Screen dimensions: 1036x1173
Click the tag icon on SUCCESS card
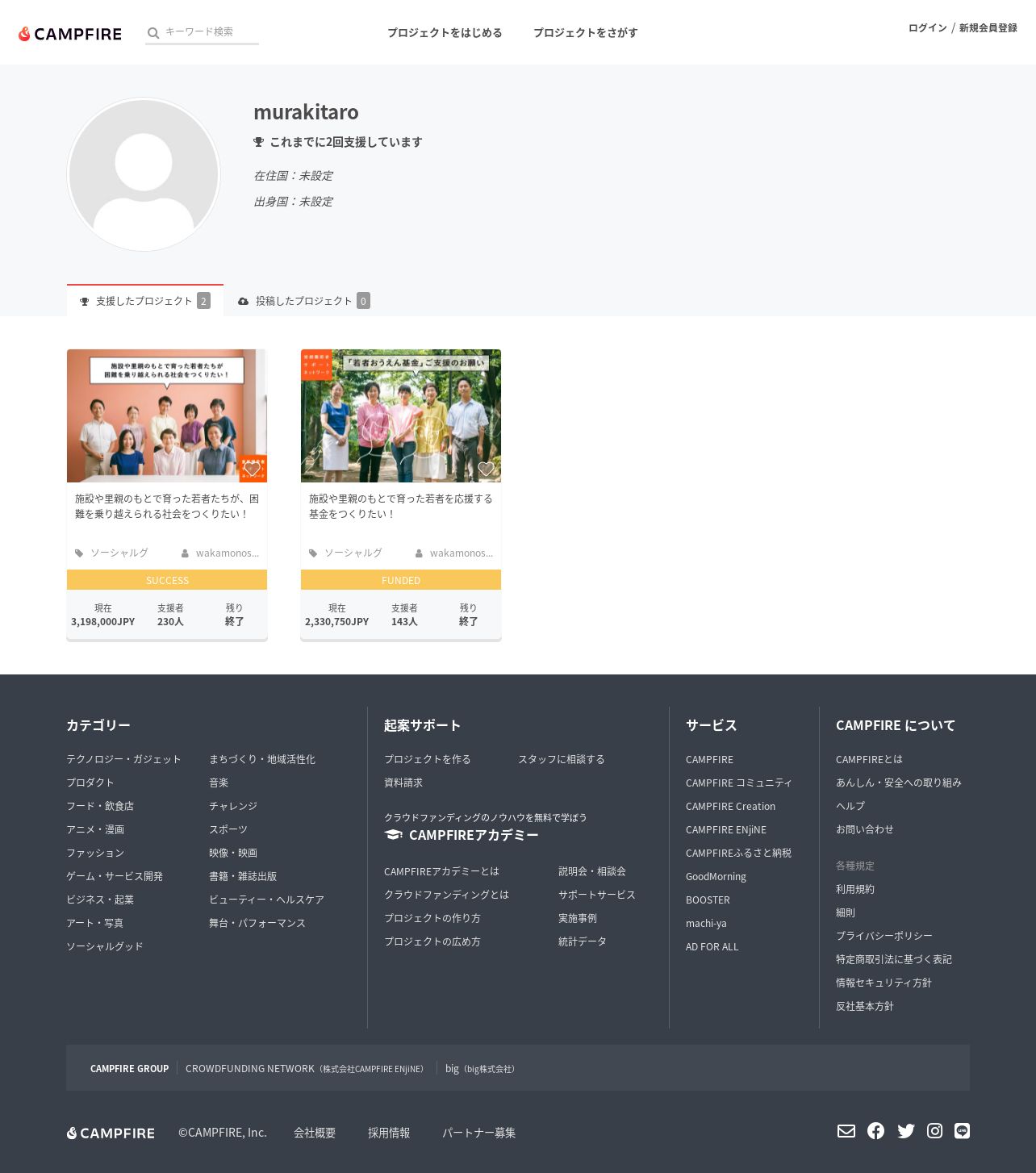pos(79,553)
